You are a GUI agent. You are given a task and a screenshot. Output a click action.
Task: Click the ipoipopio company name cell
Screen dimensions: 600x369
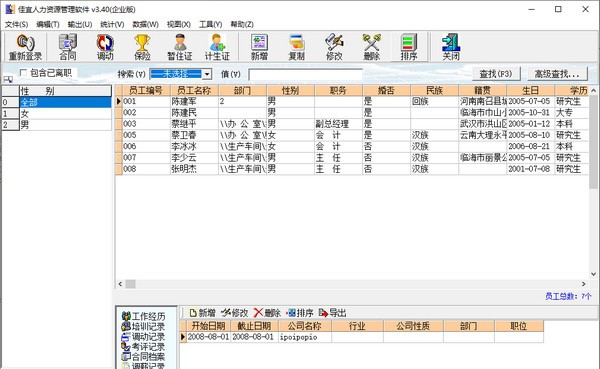point(305,337)
